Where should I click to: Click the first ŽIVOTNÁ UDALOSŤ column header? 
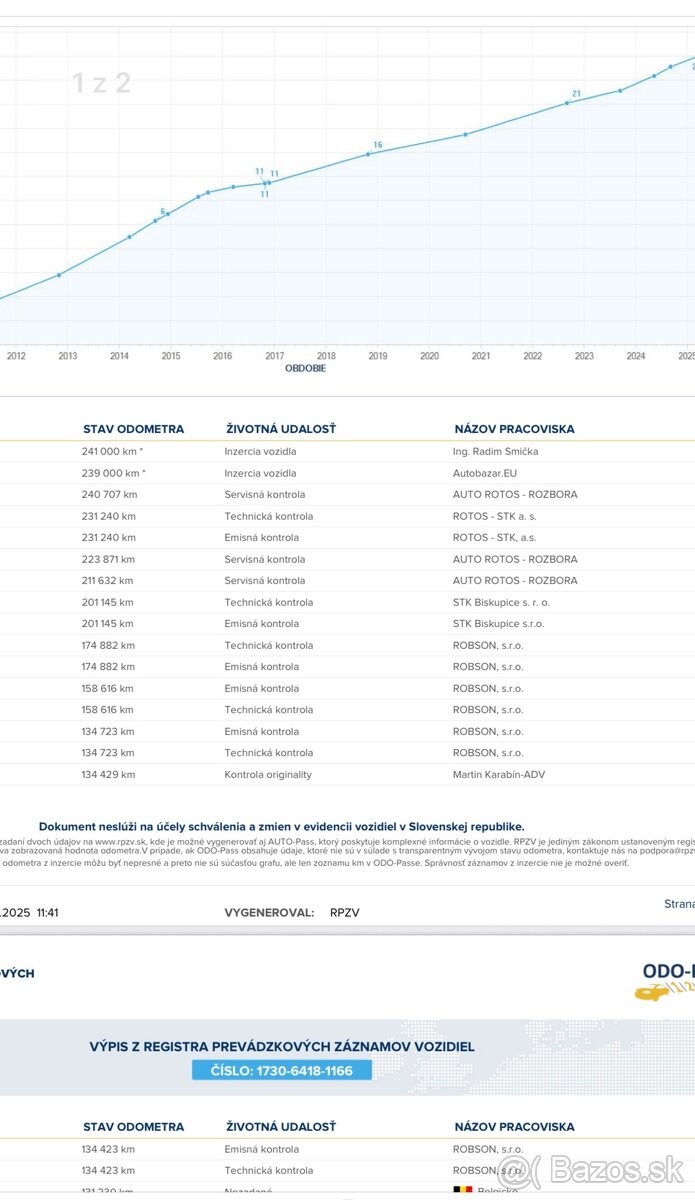(x=281, y=429)
